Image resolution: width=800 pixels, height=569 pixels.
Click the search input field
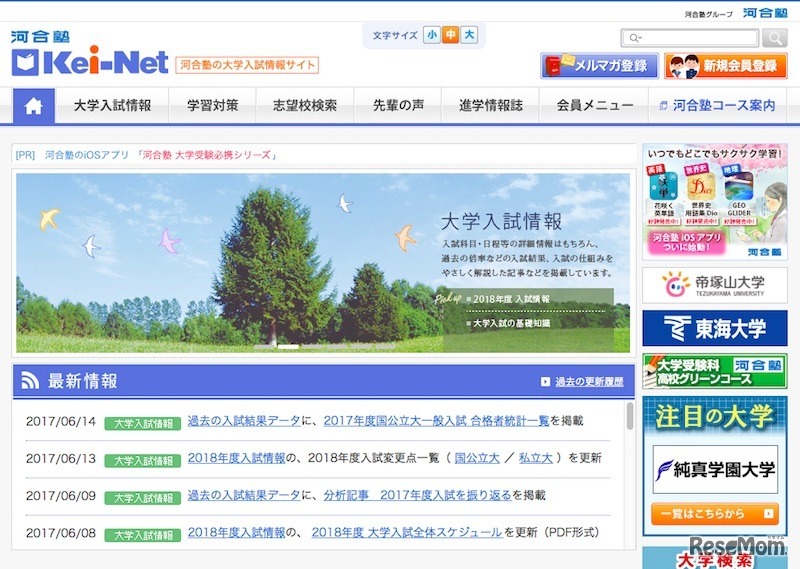click(689, 38)
